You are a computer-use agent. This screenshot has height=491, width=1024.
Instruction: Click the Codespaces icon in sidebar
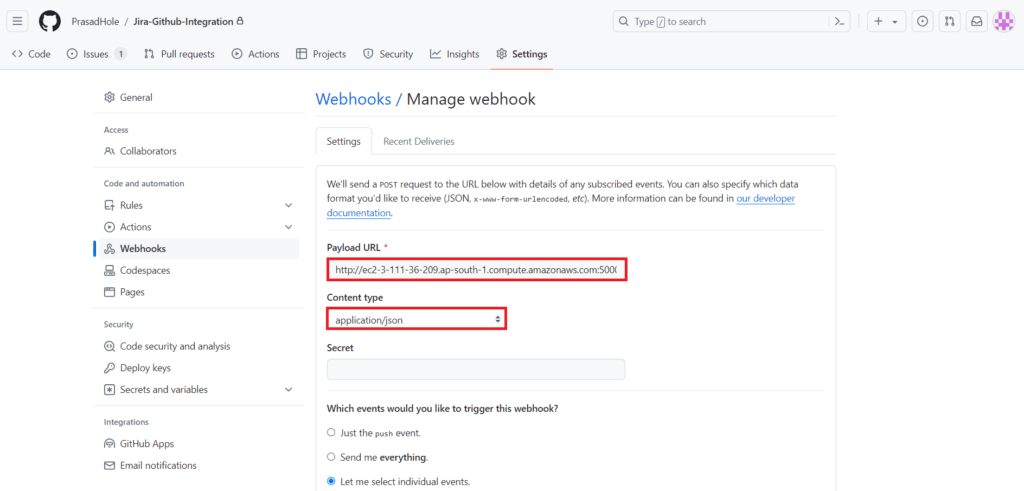point(109,270)
